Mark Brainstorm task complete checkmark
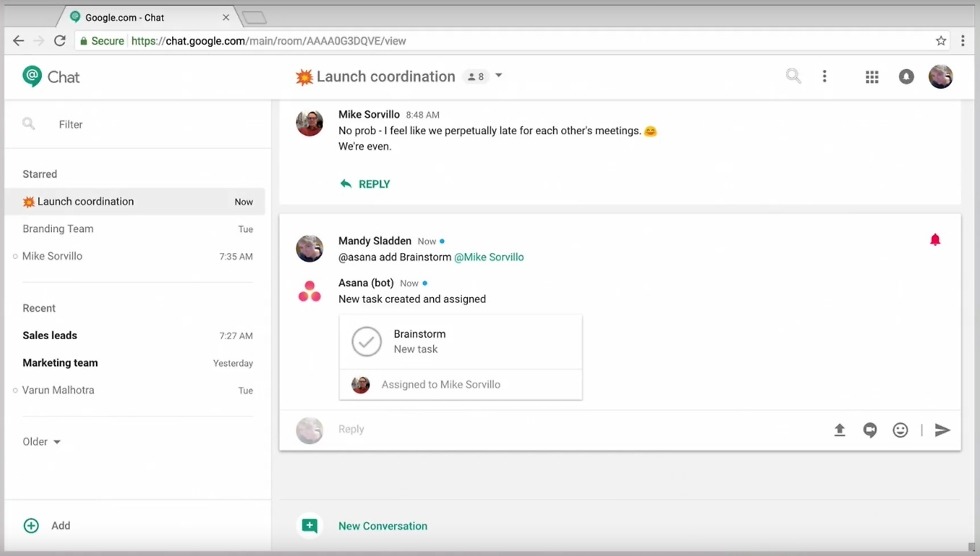This screenshot has width=980, height=556. pos(366,341)
